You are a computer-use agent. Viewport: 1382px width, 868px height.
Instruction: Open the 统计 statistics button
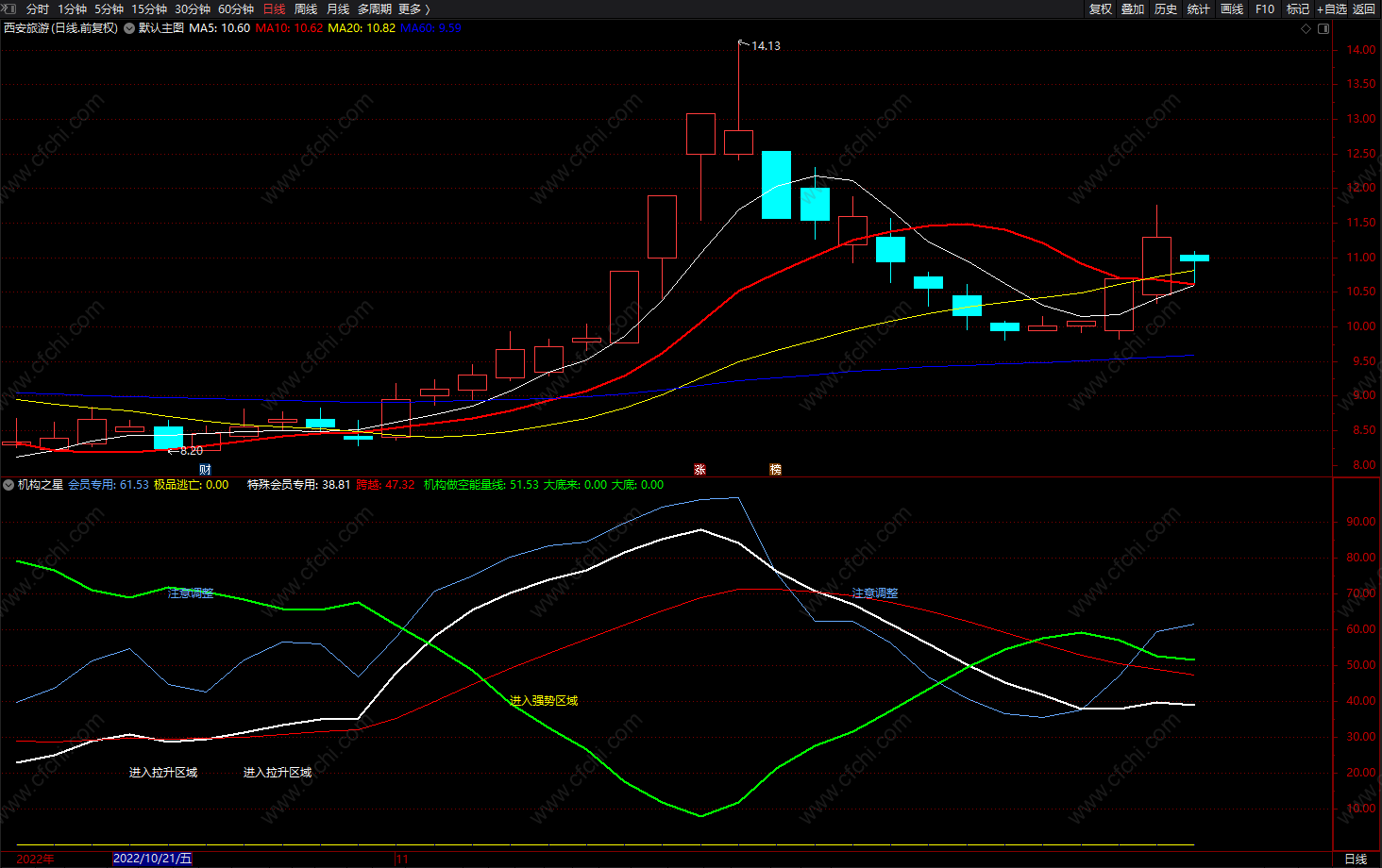1199,8
